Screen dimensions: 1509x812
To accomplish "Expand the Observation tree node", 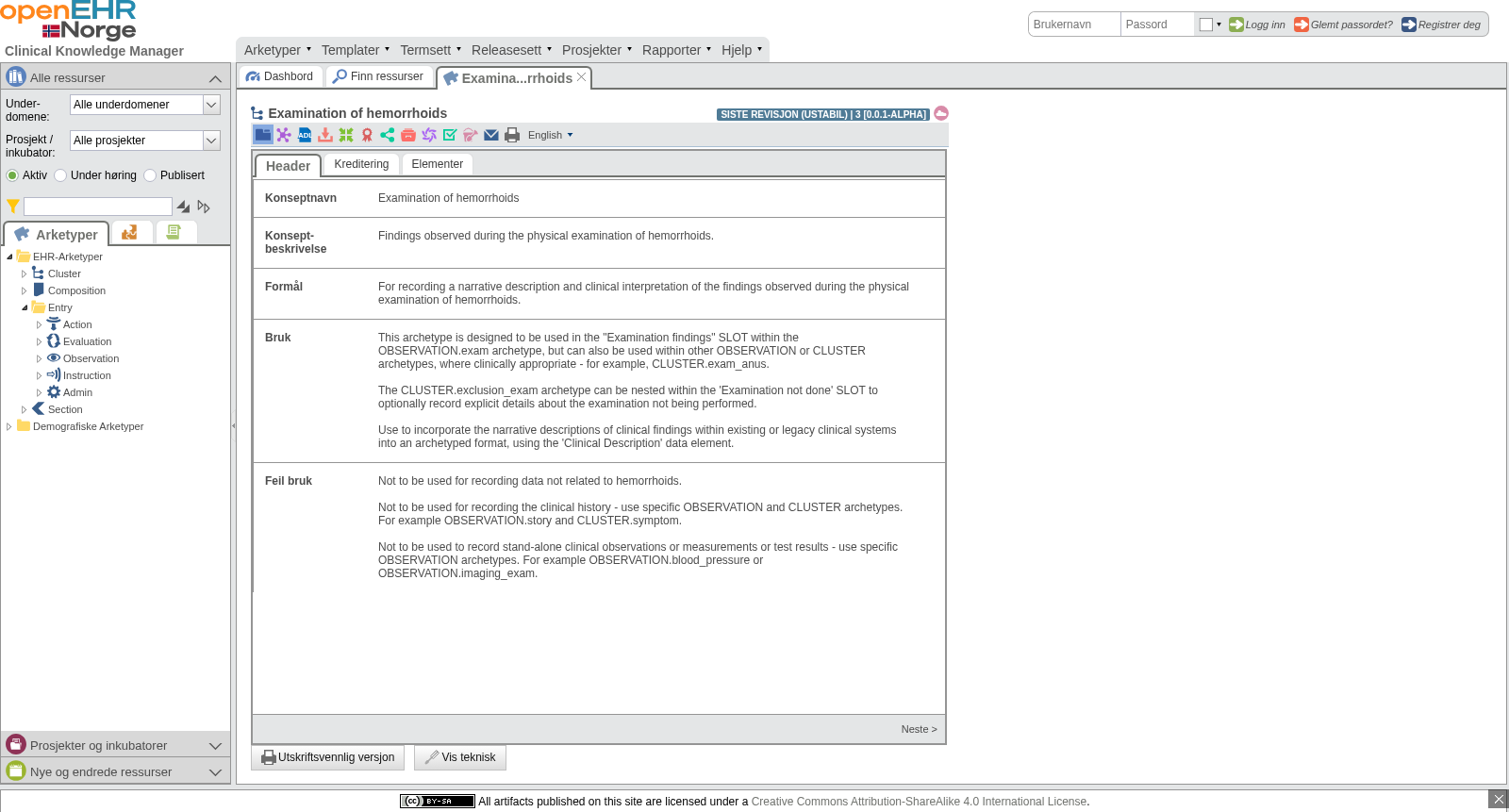I will click(40, 358).
